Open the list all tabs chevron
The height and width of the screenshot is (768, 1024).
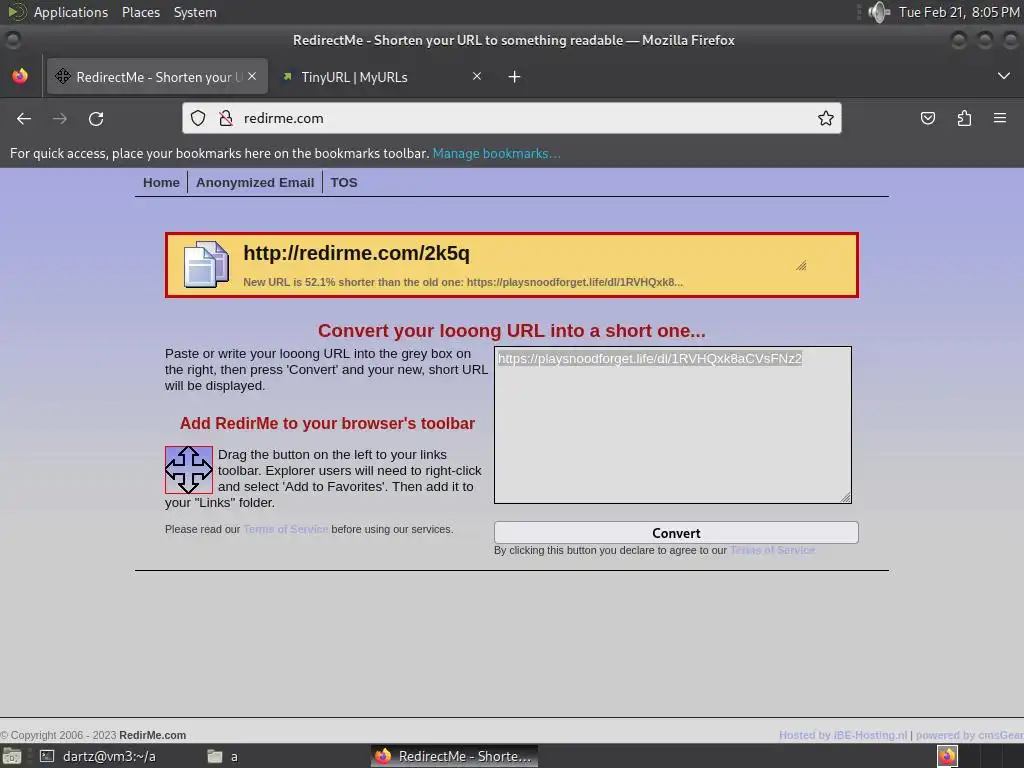pos(1004,76)
